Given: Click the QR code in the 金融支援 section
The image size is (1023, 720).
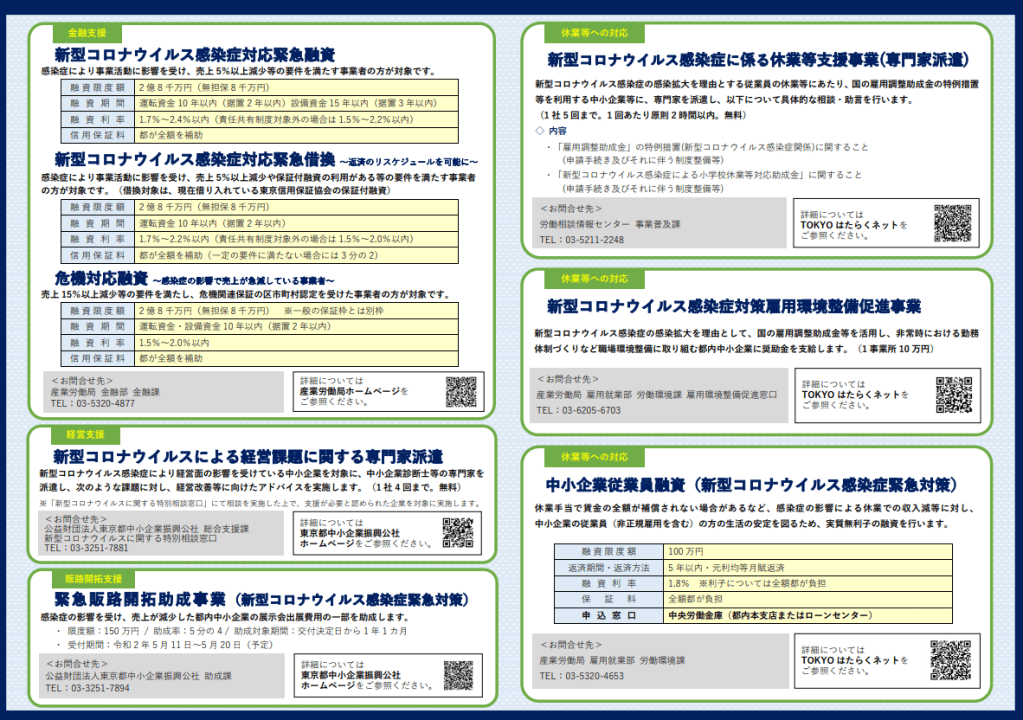Looking at the screenshot, I should pyautogui.click(x=461, y=392).
